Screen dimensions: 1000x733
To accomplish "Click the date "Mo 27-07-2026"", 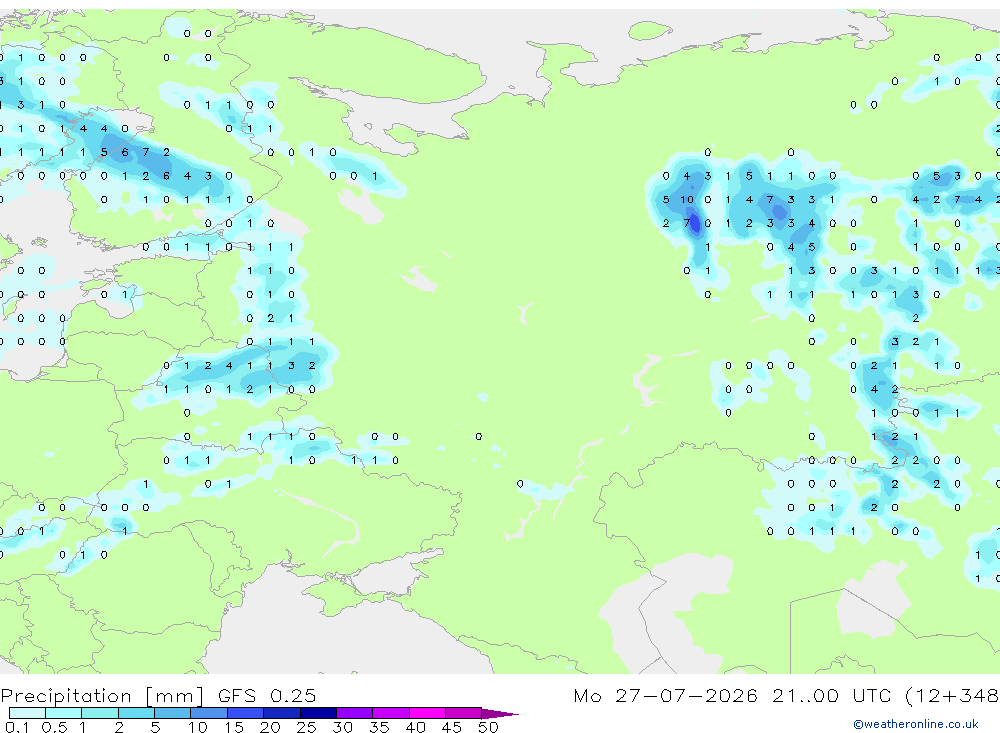I will point(666,695).
